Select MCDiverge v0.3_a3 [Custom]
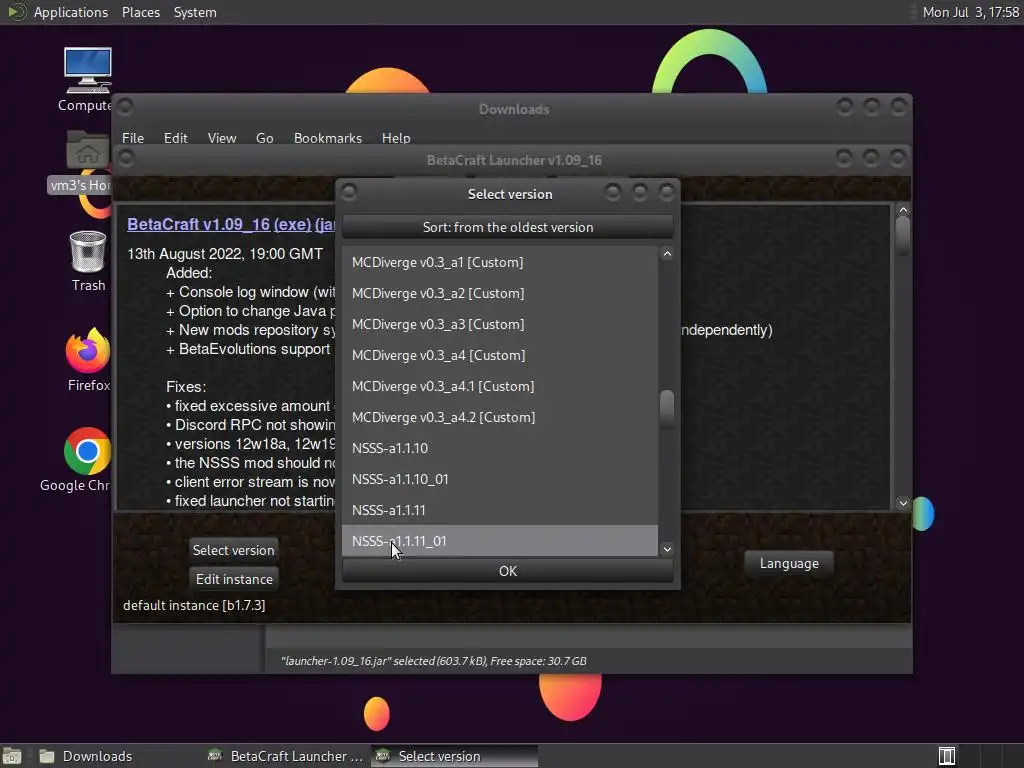 (500, 324)
